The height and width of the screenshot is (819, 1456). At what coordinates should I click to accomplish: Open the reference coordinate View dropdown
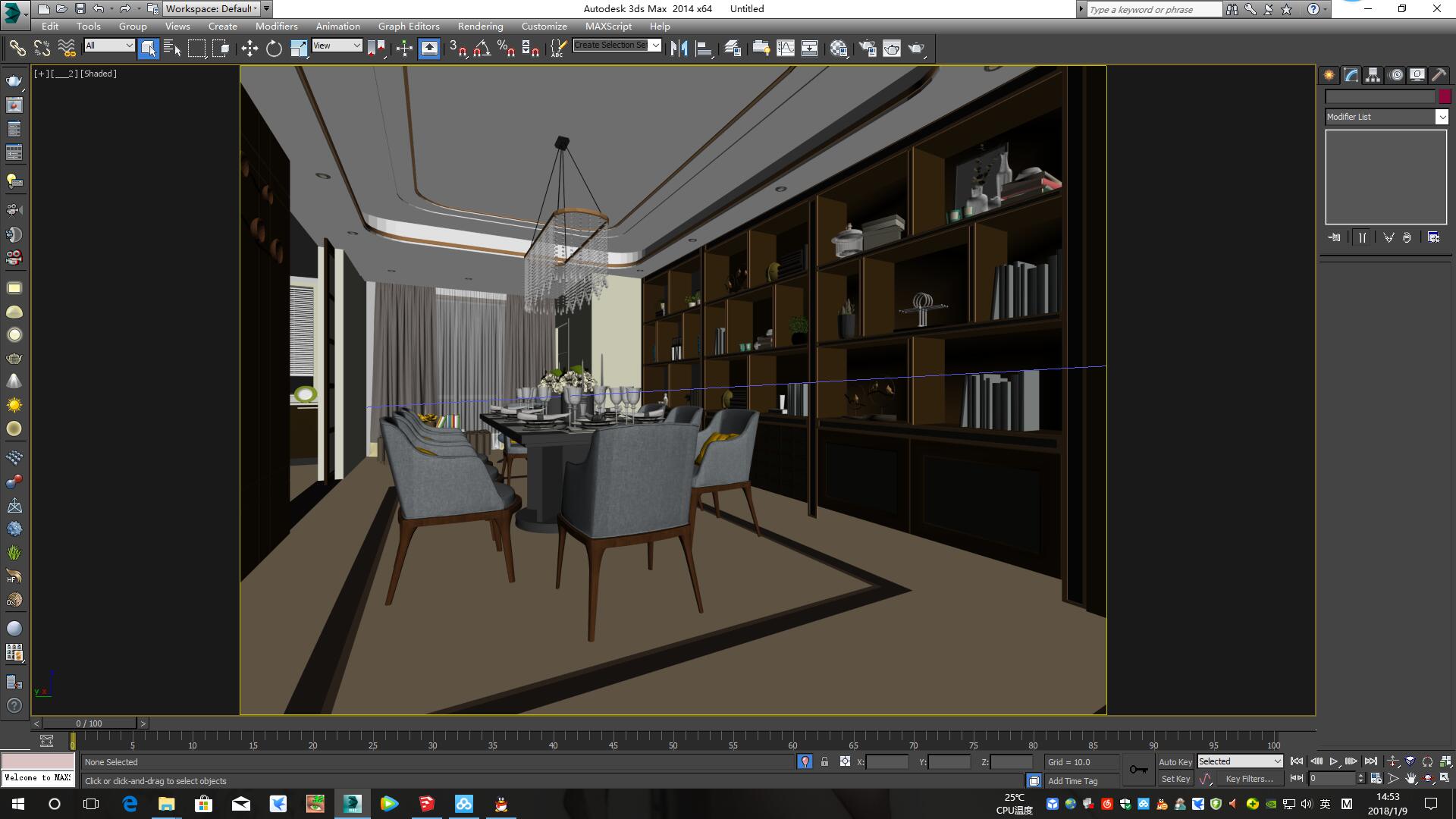pos(337,45)
